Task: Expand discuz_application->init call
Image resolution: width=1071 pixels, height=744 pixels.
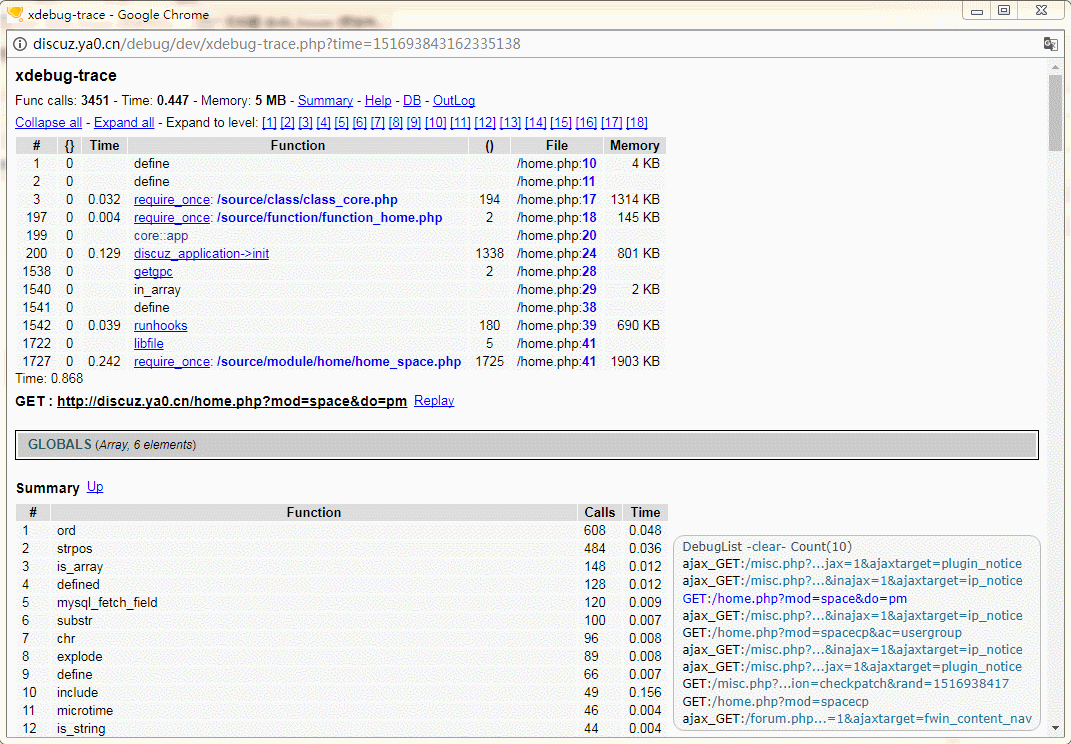Action: [x=201, y=253]
